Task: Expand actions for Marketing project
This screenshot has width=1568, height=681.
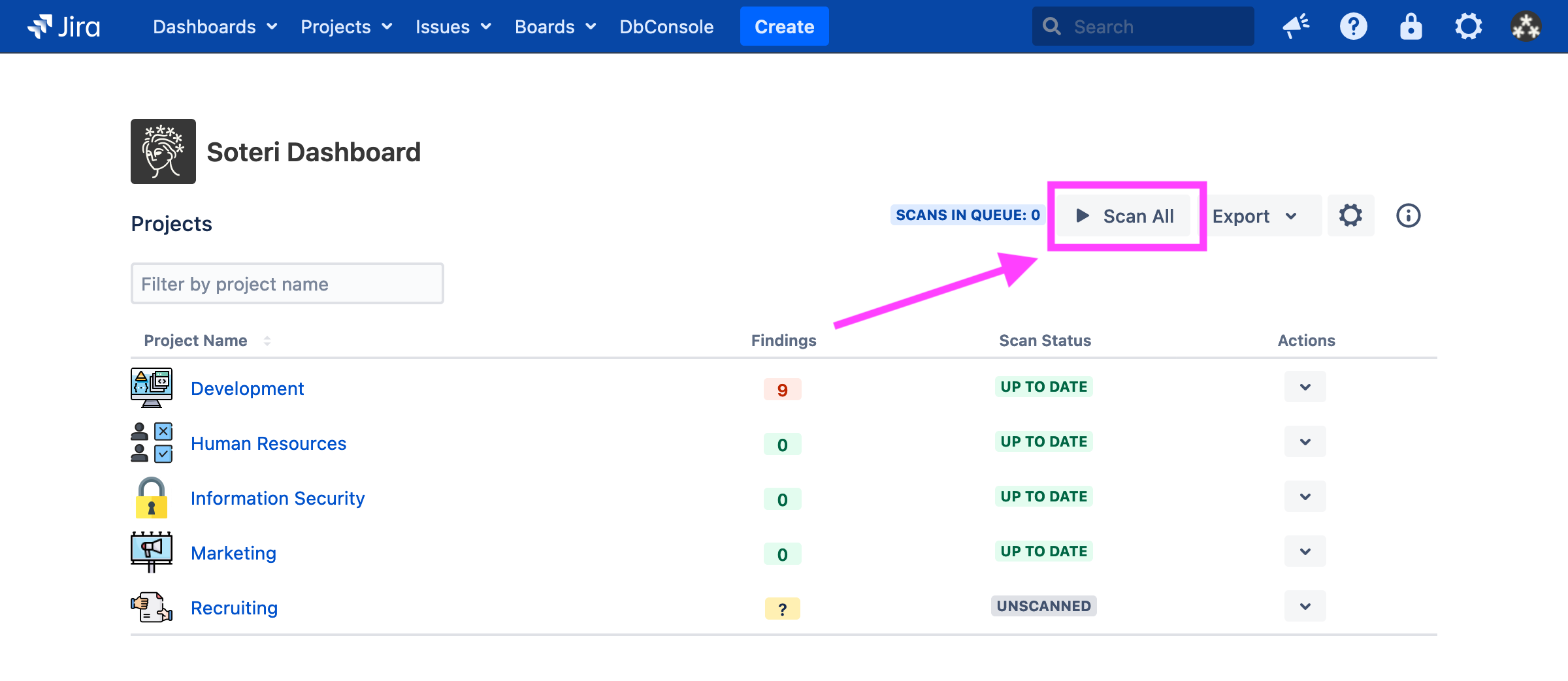Action: pyautogui.click(x=1305, y=552)
